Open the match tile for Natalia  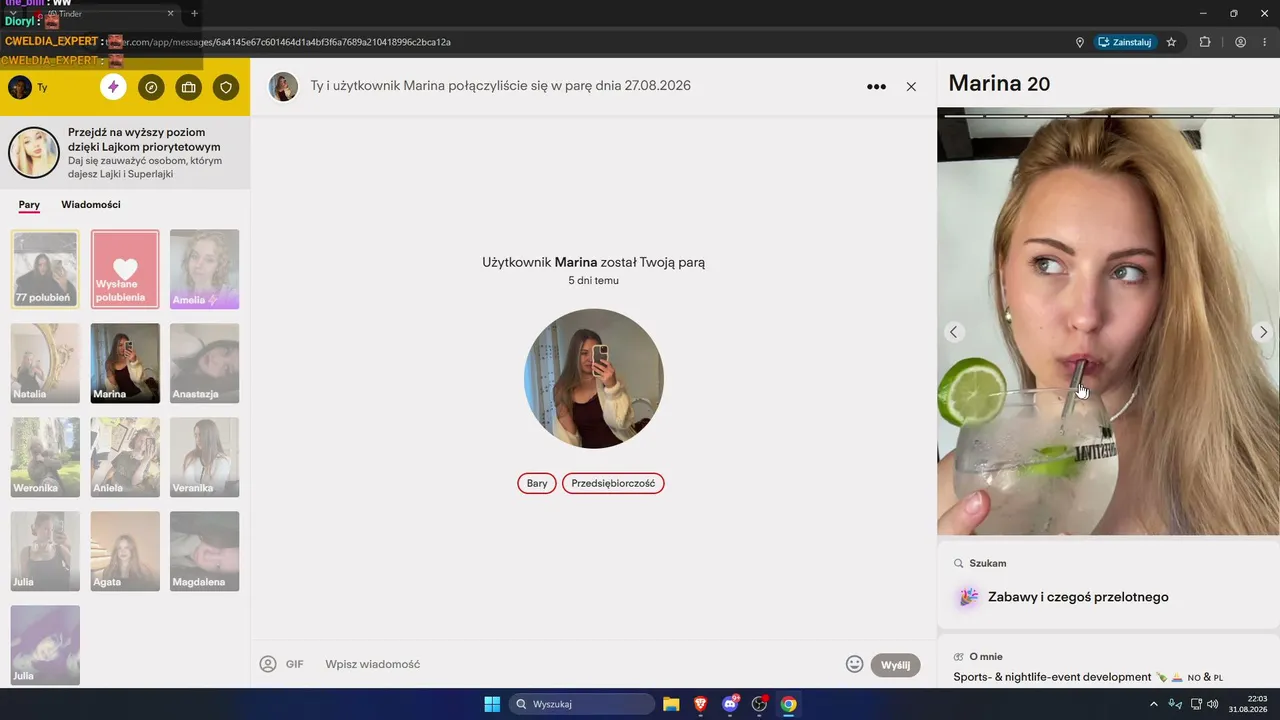(45, 363)
